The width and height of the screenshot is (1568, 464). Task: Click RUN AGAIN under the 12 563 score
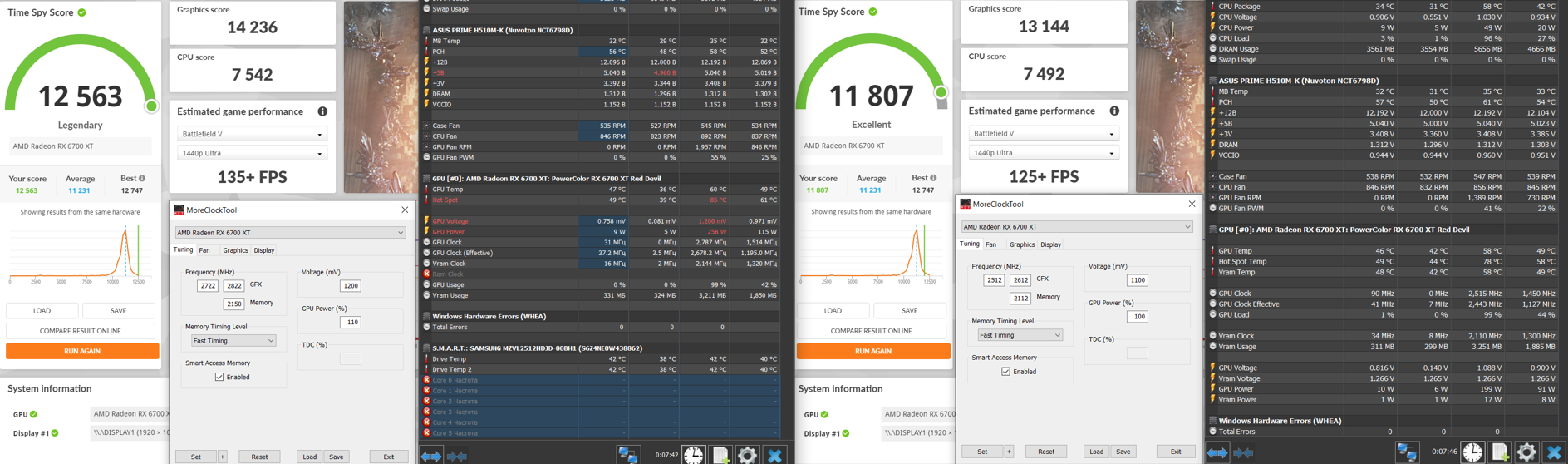pos(82,351)
